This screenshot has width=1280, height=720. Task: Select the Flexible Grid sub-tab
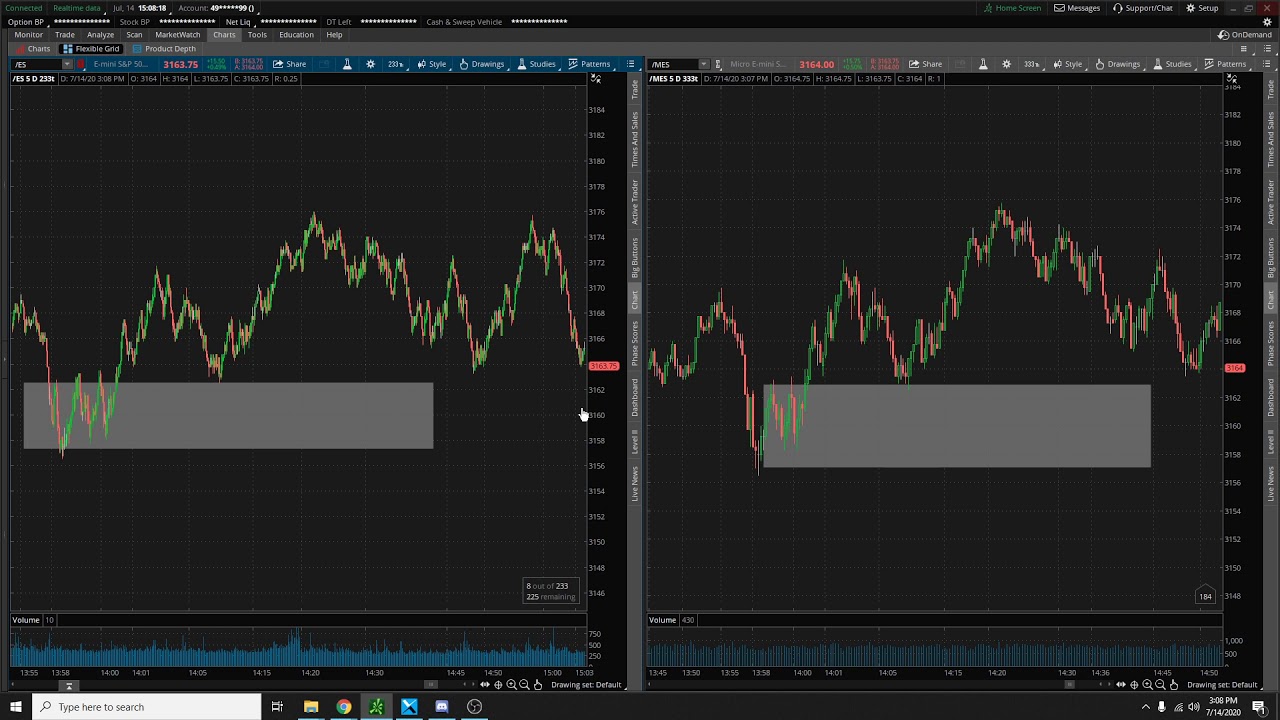point(91,49)
